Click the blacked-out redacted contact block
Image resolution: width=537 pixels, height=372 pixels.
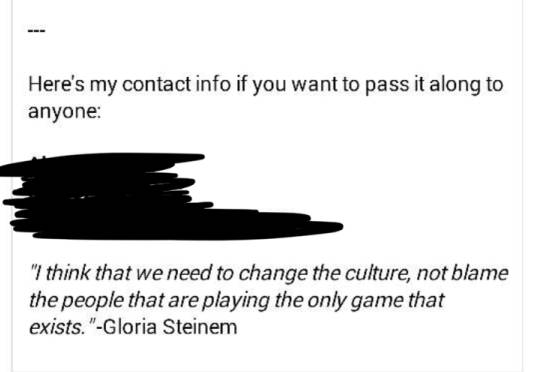[171, 196]
